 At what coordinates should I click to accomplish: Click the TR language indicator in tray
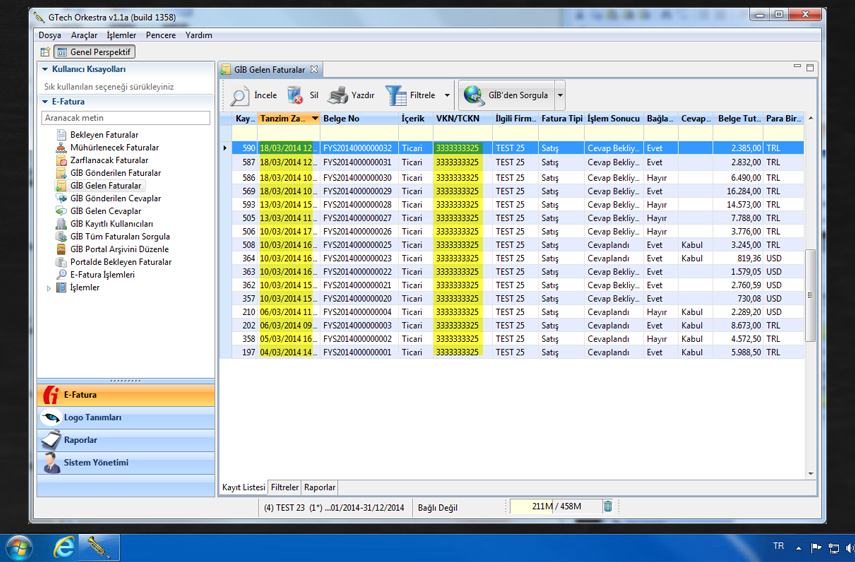click(x=778, y=546)
